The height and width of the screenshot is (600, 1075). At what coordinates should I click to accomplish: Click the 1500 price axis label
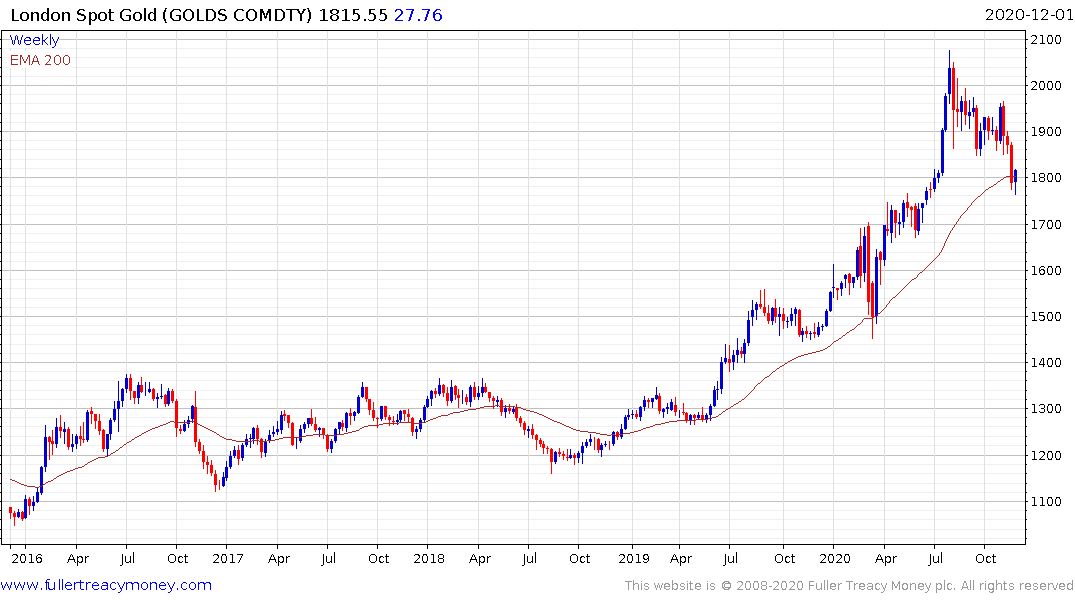pyautogui.click(x=1046, y=316)
